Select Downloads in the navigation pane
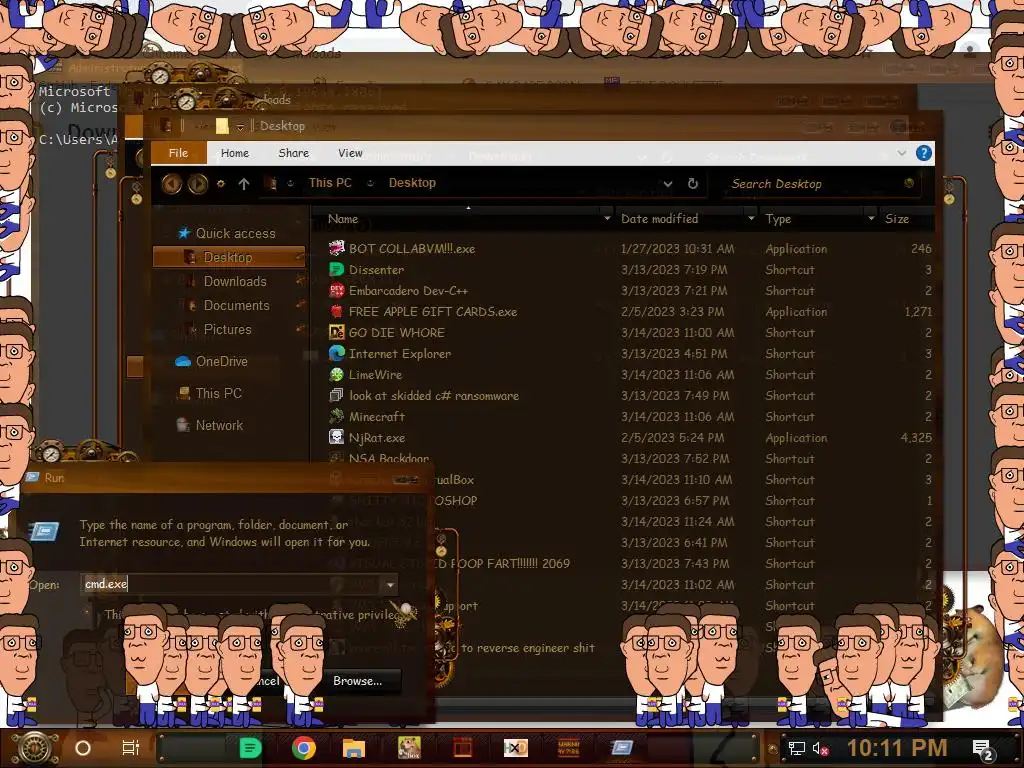Viewport: 1024px width, 768px height. click(234, 281)
